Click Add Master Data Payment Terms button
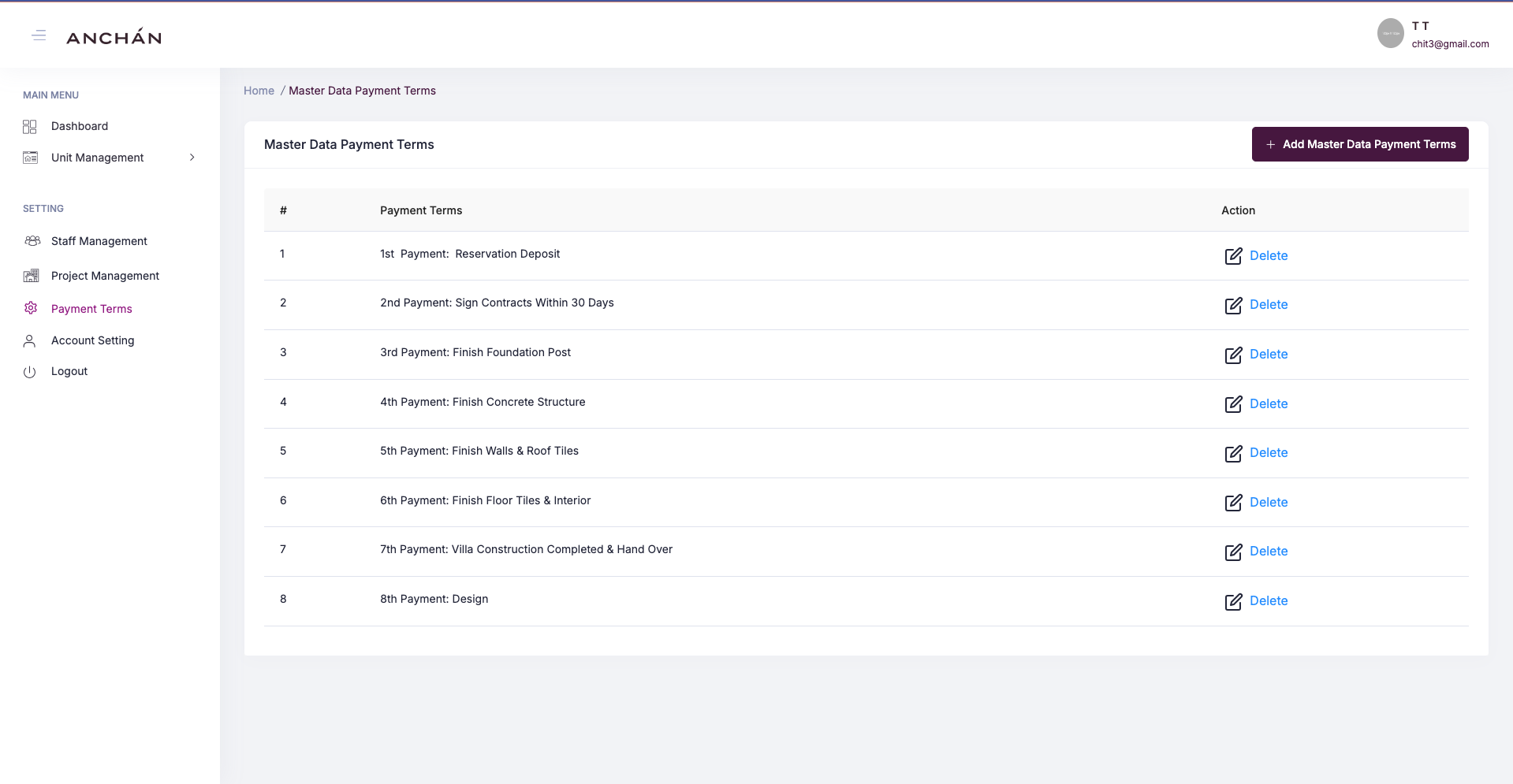Image resolution: width=1513 pixels, height=784 pixels. coord(1360,144)
